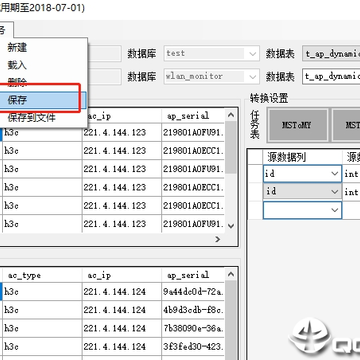Choose 载入 in the task menu
This screenshot has width=360, height=360.
point(17,65)
